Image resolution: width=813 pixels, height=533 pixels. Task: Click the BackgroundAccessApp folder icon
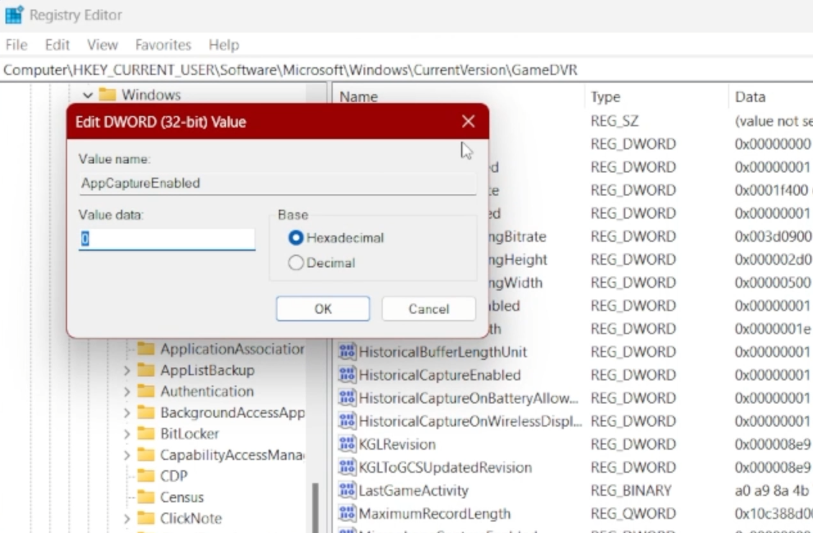click(x=146, y=412)
